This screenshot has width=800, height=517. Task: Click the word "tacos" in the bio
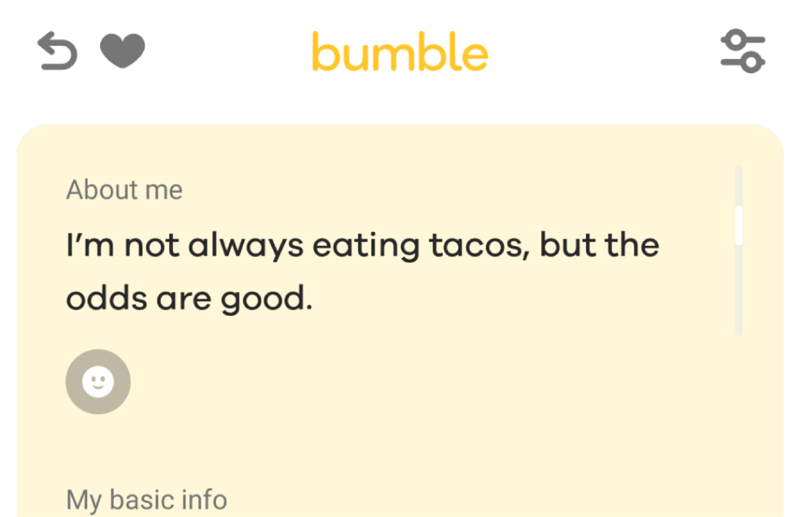pyautogui.click(x=479, y=245)
